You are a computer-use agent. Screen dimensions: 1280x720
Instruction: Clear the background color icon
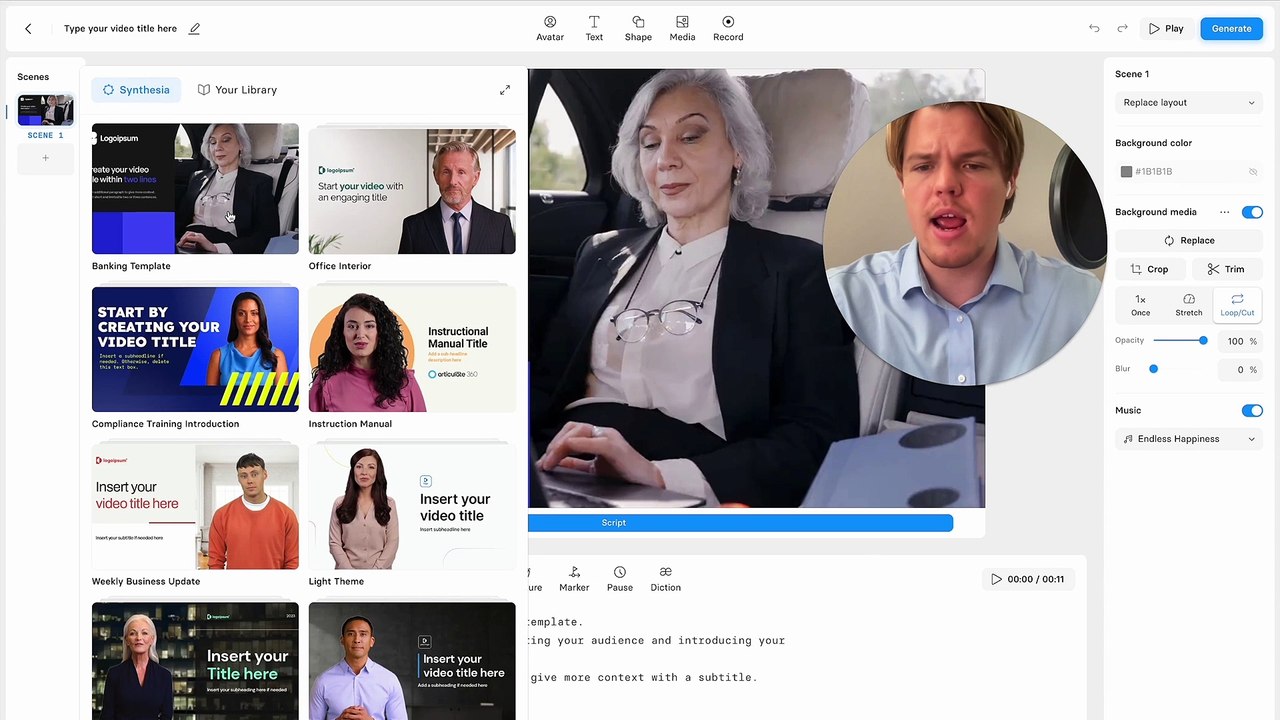pyautogui.click(x=1252, y=172)
